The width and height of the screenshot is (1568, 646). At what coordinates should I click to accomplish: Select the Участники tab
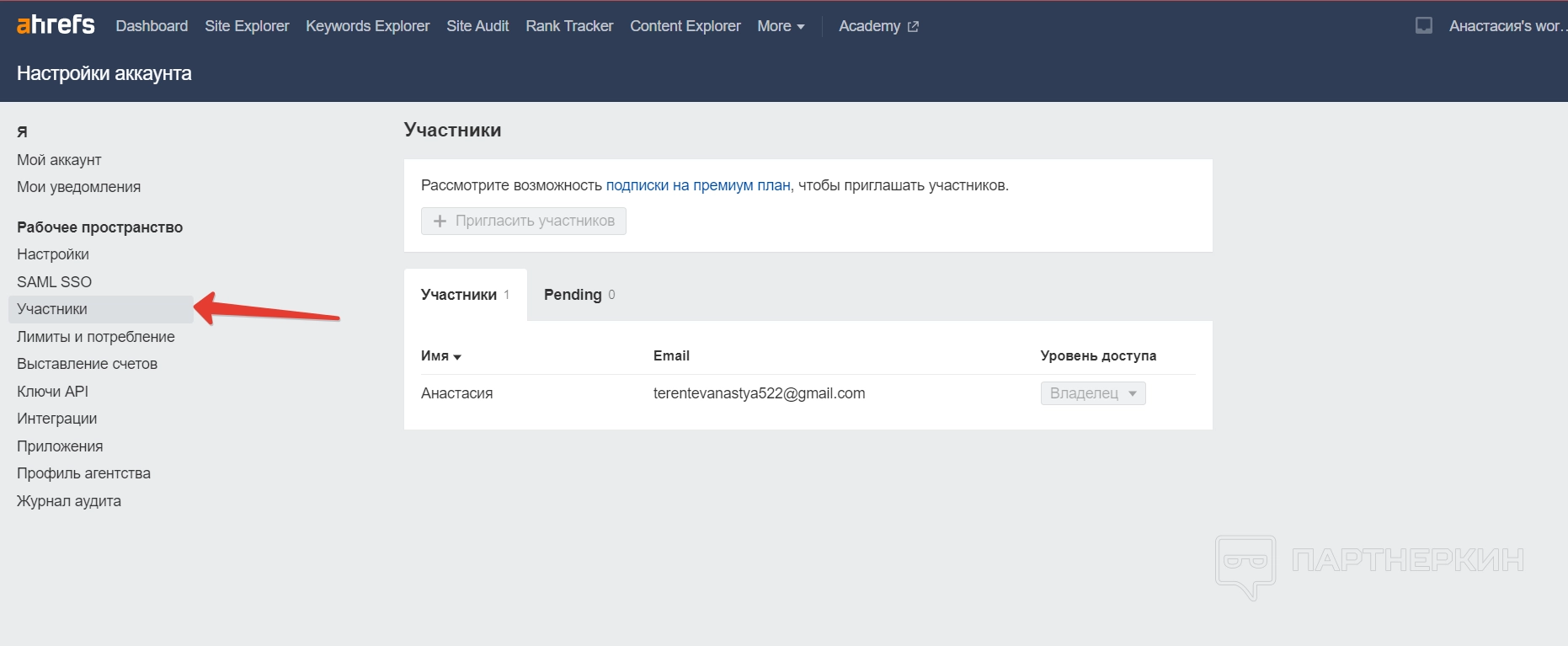tap(464, 295)
